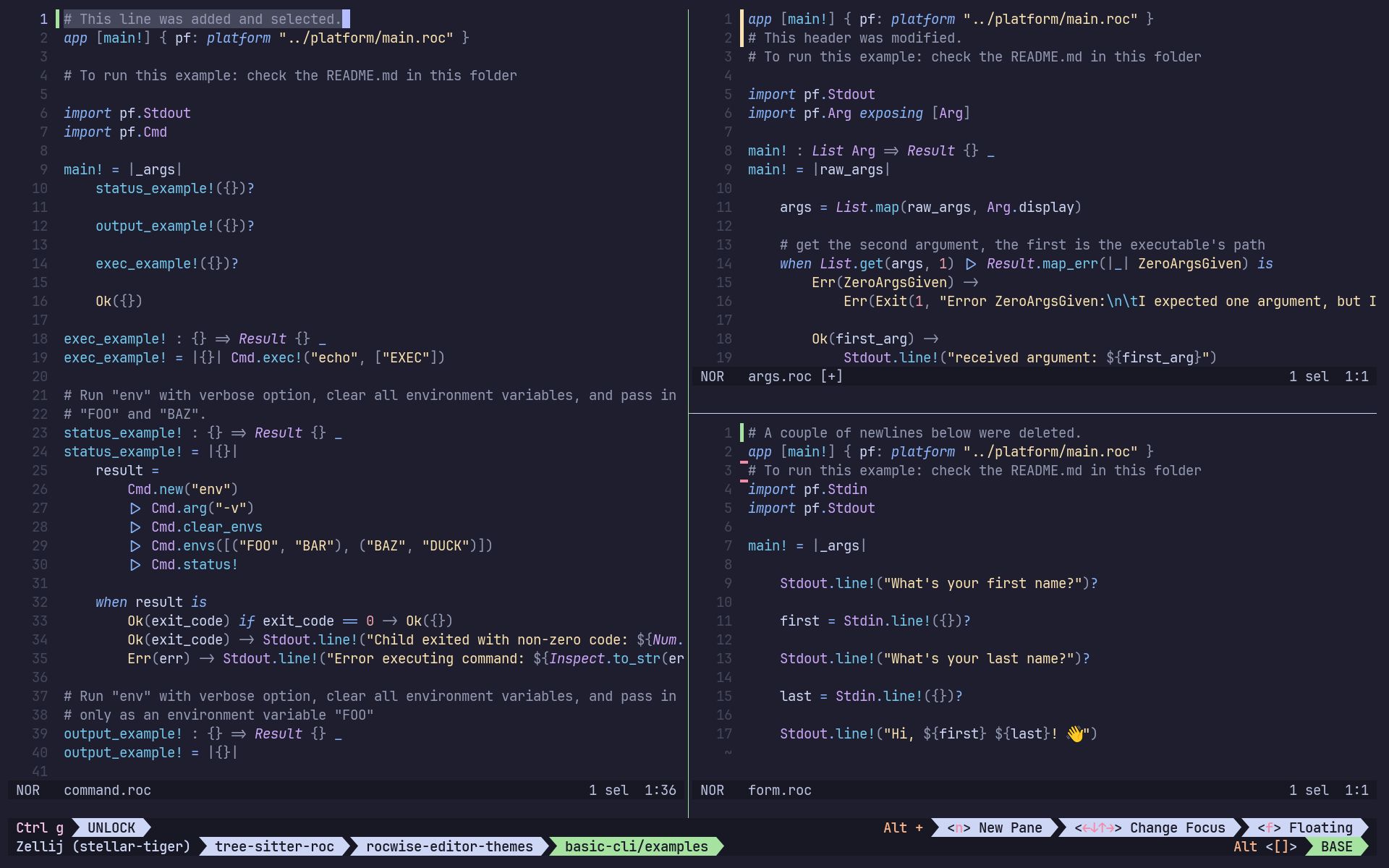1389x868 pixels.
Task: Click "# This header was modified." comment
Action: point(855,38)
